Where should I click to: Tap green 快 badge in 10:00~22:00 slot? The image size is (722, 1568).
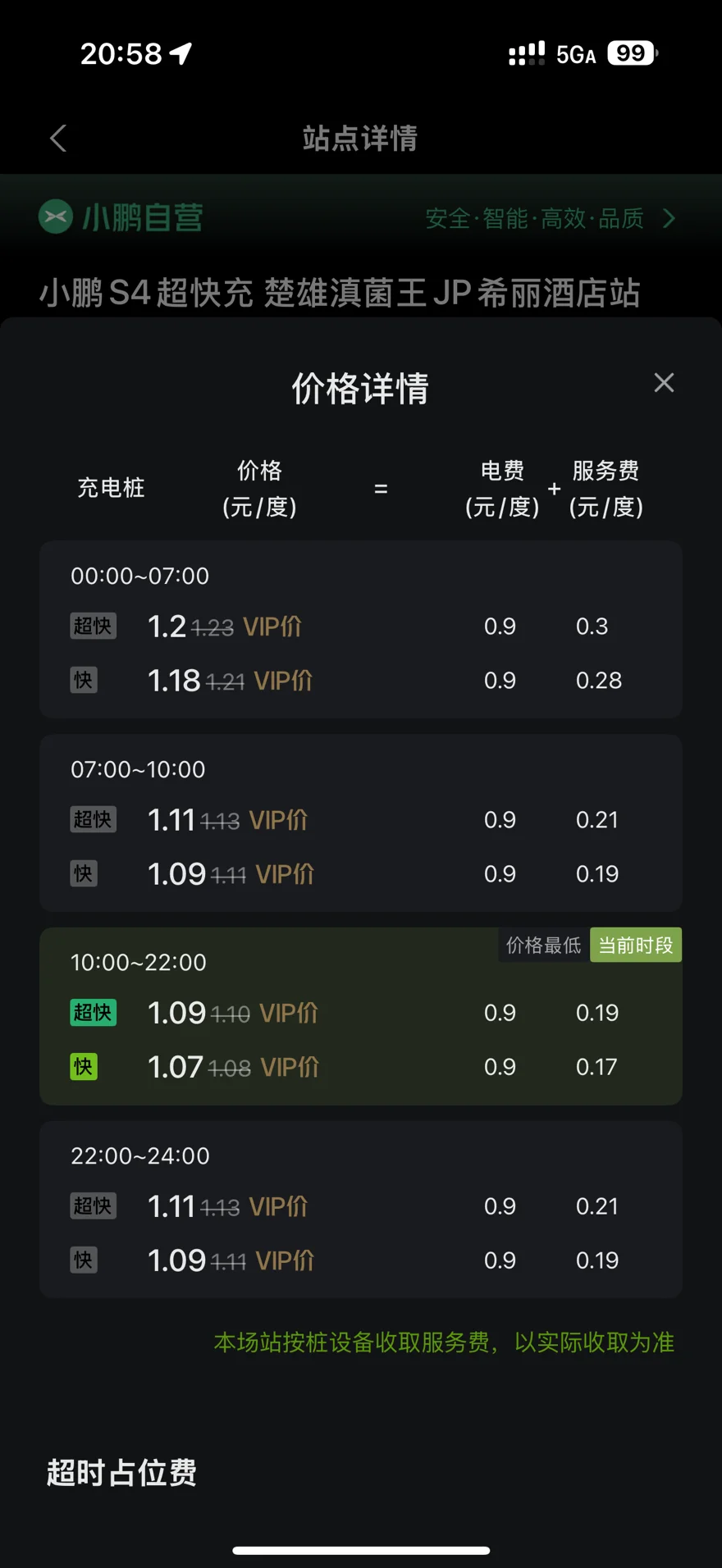pyautogui.click(x=83, y=1066)
